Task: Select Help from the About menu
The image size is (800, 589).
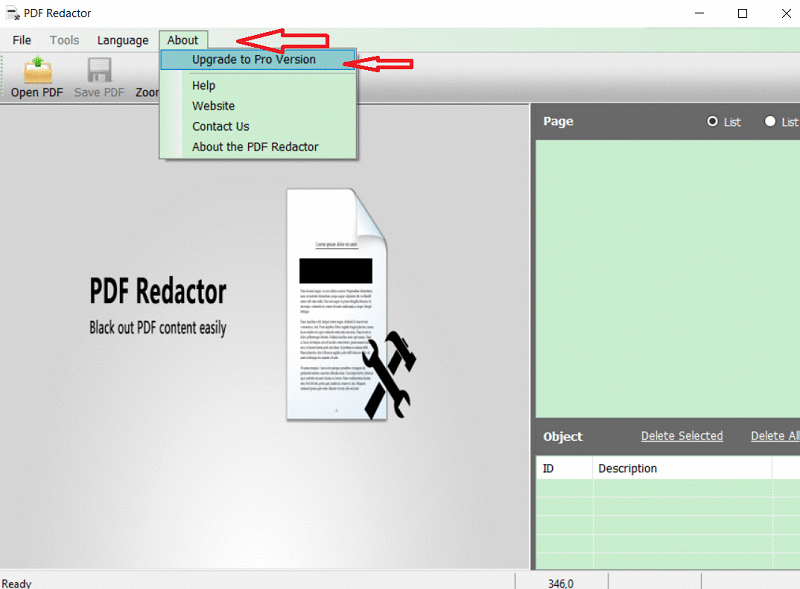Action: 204,86
